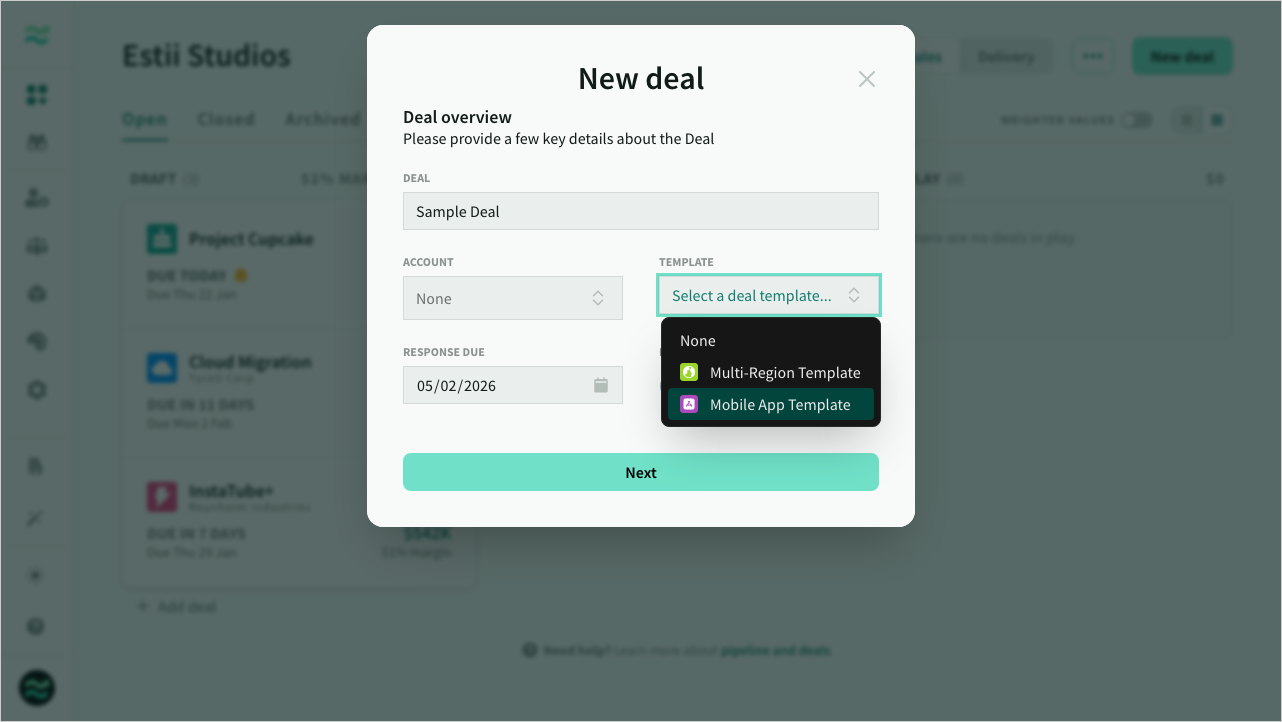Open the help question-mark icon in sidebar
Viewport: 1282px width, 722px height.
tap(35, 625)
